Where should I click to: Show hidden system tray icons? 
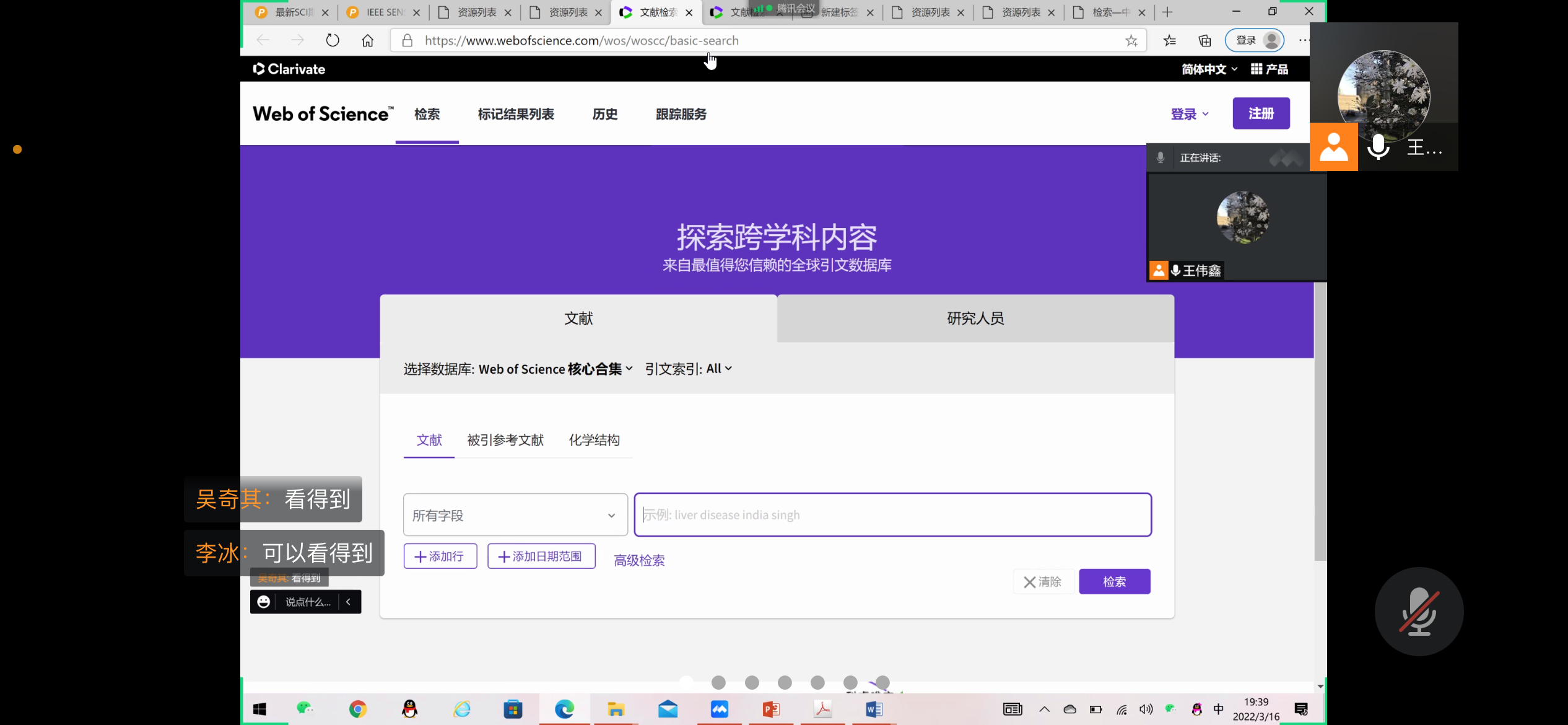[x=1044, y=710]
